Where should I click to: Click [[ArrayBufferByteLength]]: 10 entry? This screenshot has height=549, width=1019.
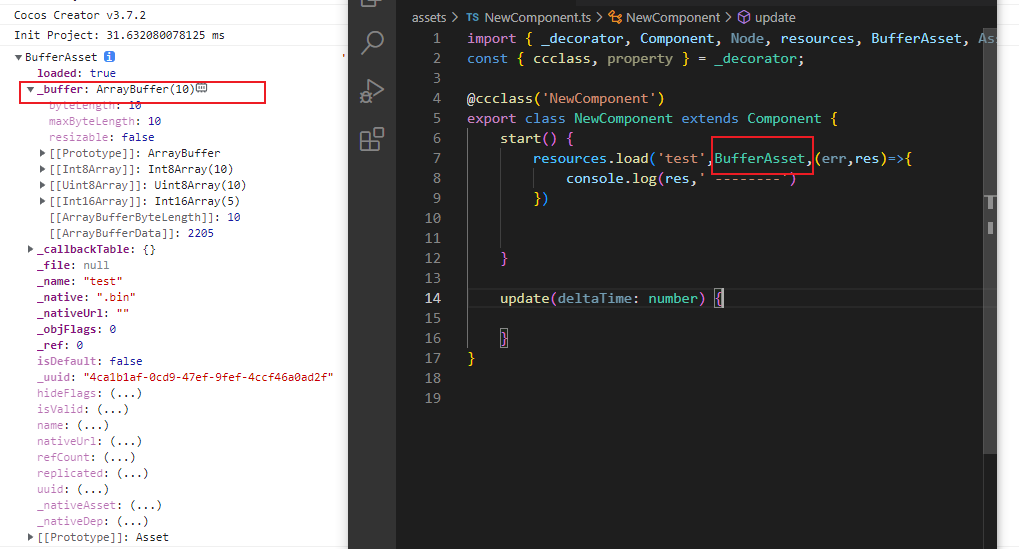(145, 217)
